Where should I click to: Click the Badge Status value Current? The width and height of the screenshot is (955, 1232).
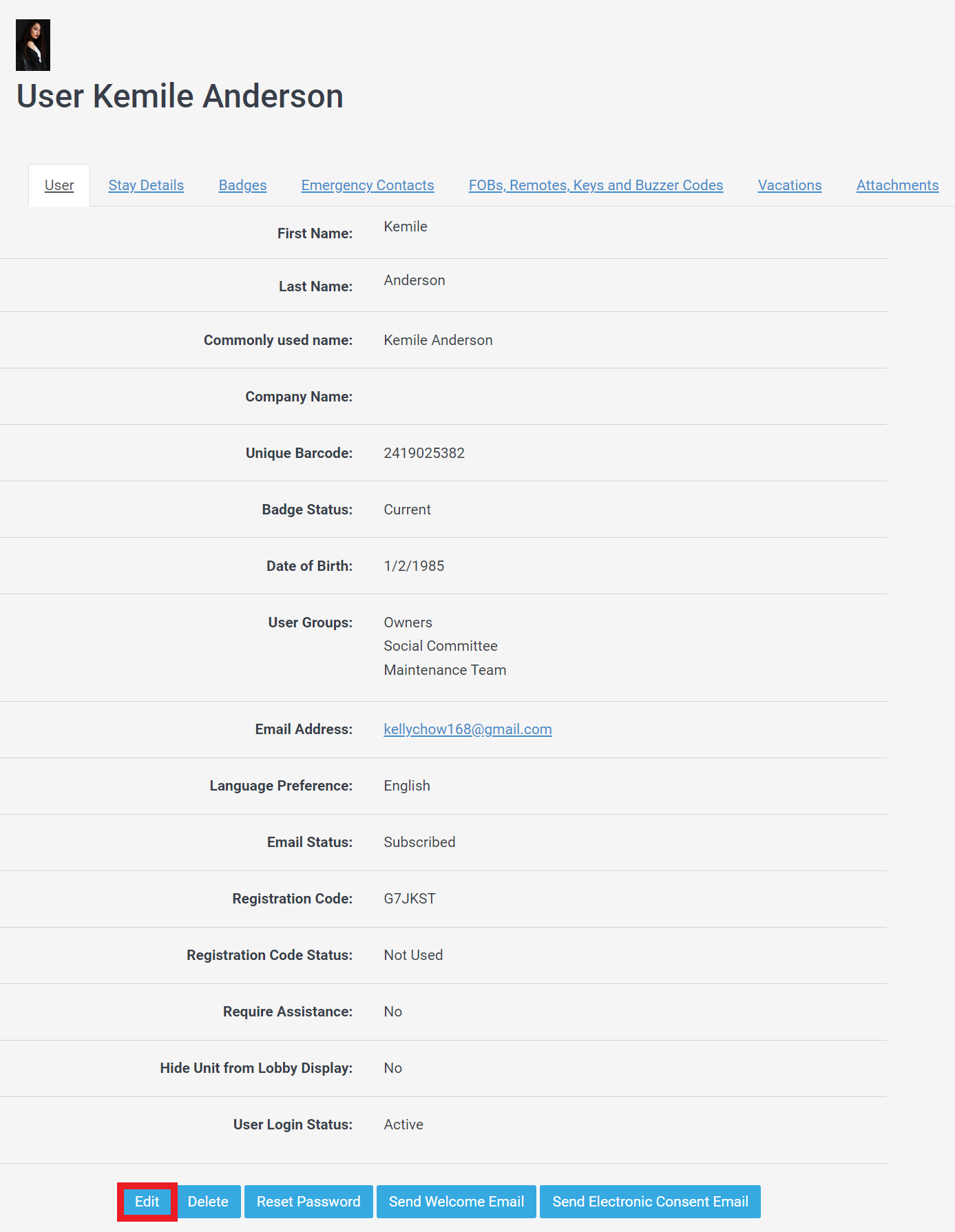coord(407,510)
